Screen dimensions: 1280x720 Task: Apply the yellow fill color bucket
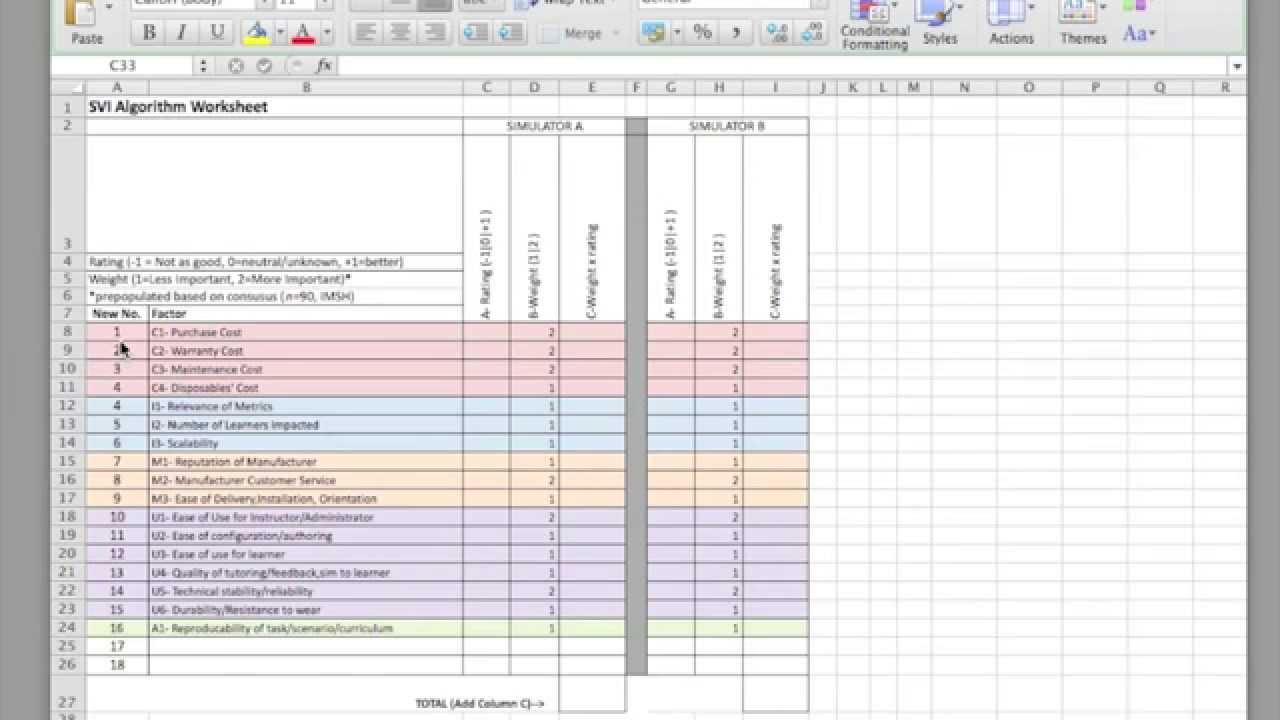point(257,32)
